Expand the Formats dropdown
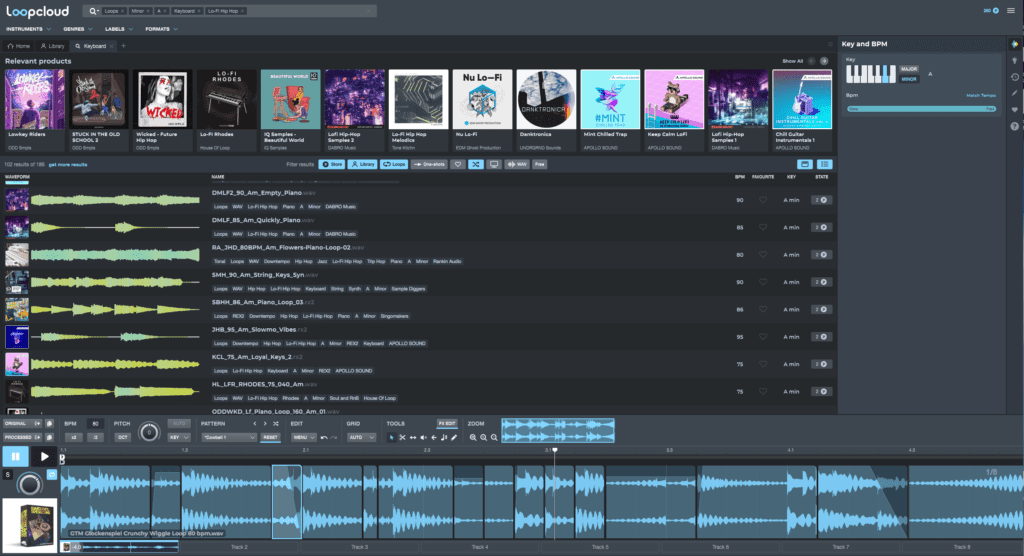The image size is (1024, 556). point(161,29)
